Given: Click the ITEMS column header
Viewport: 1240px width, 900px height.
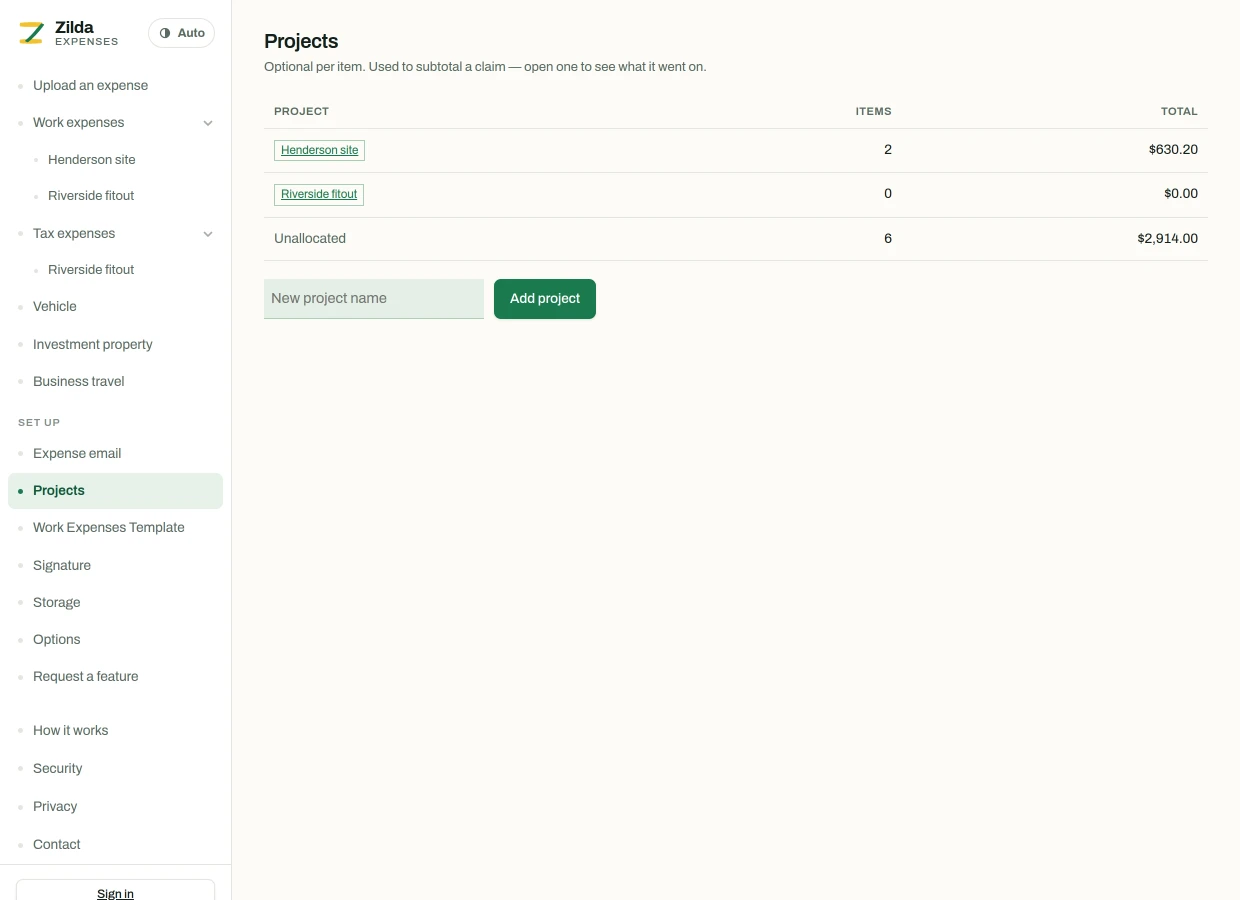Looking at the screenshot, I should (873, 111).
